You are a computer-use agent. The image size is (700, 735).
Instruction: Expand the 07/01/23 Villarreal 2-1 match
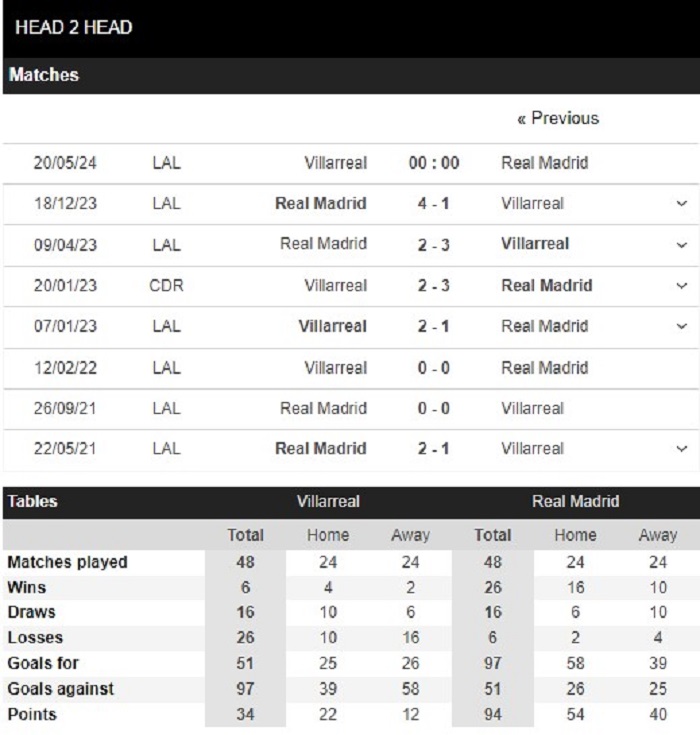(681, 326)
